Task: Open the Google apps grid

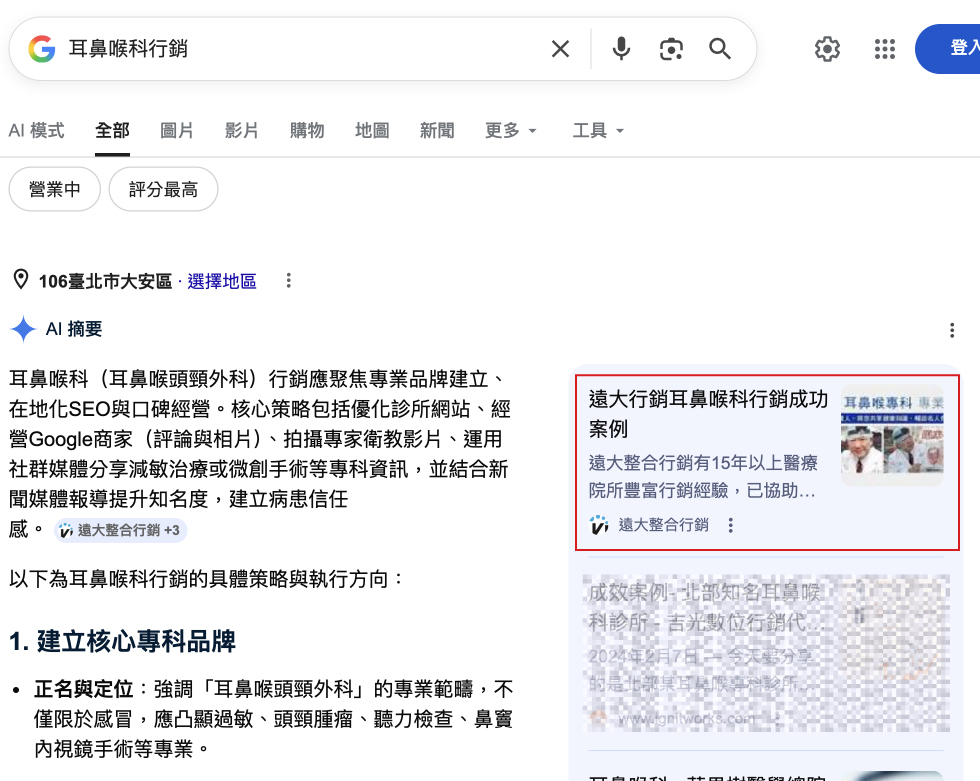Action: pyautogui.click(x=884, y=49)
